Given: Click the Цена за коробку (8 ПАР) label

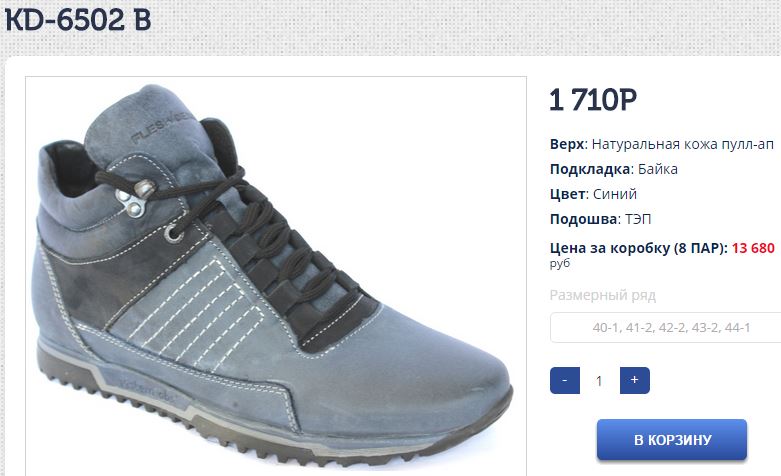Looking at the screenshot, I should click(639, 248).
